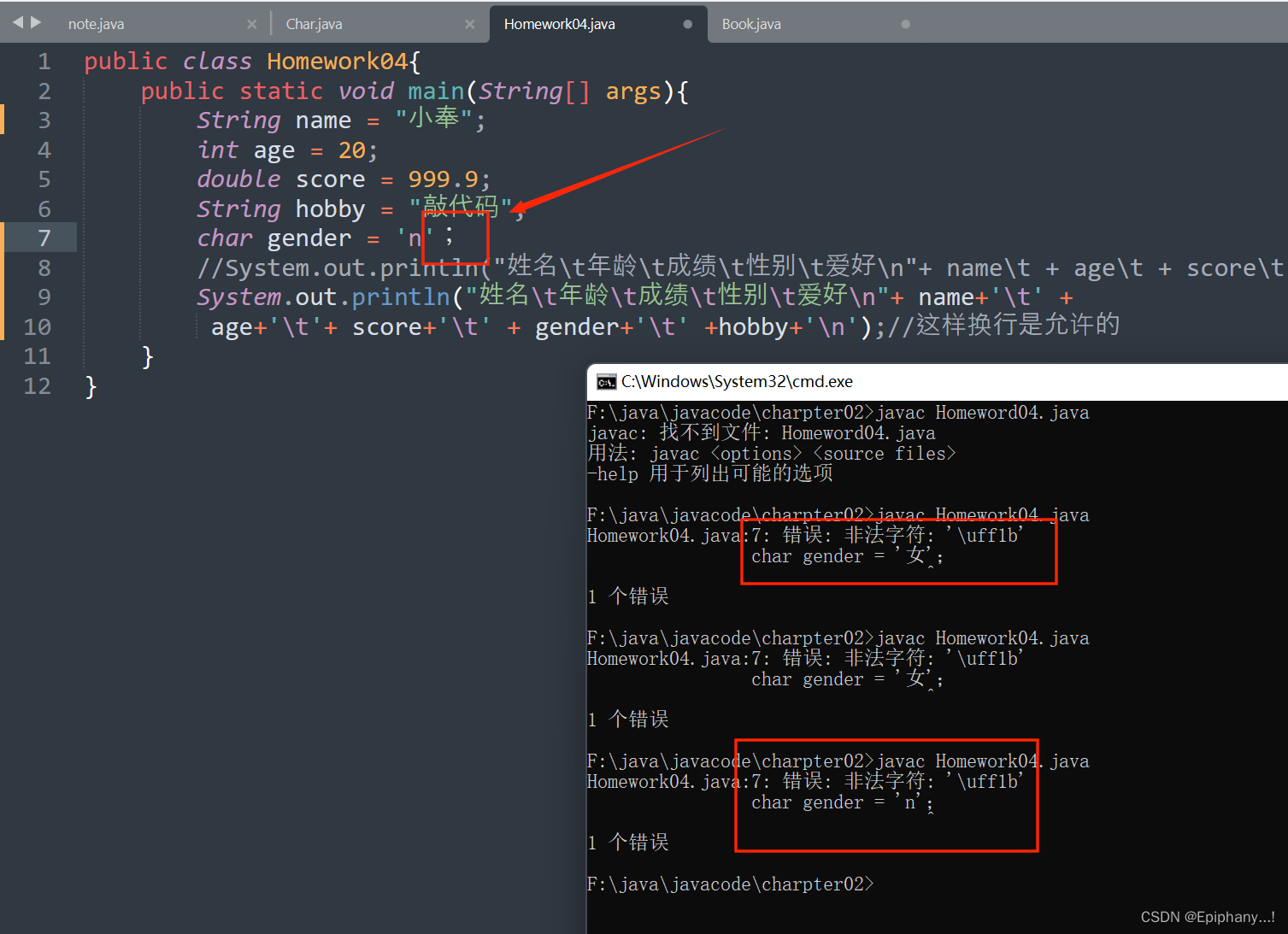
Task: Click line number 9 in gutter
Action: pyautogui.click(x=44, y=297)
